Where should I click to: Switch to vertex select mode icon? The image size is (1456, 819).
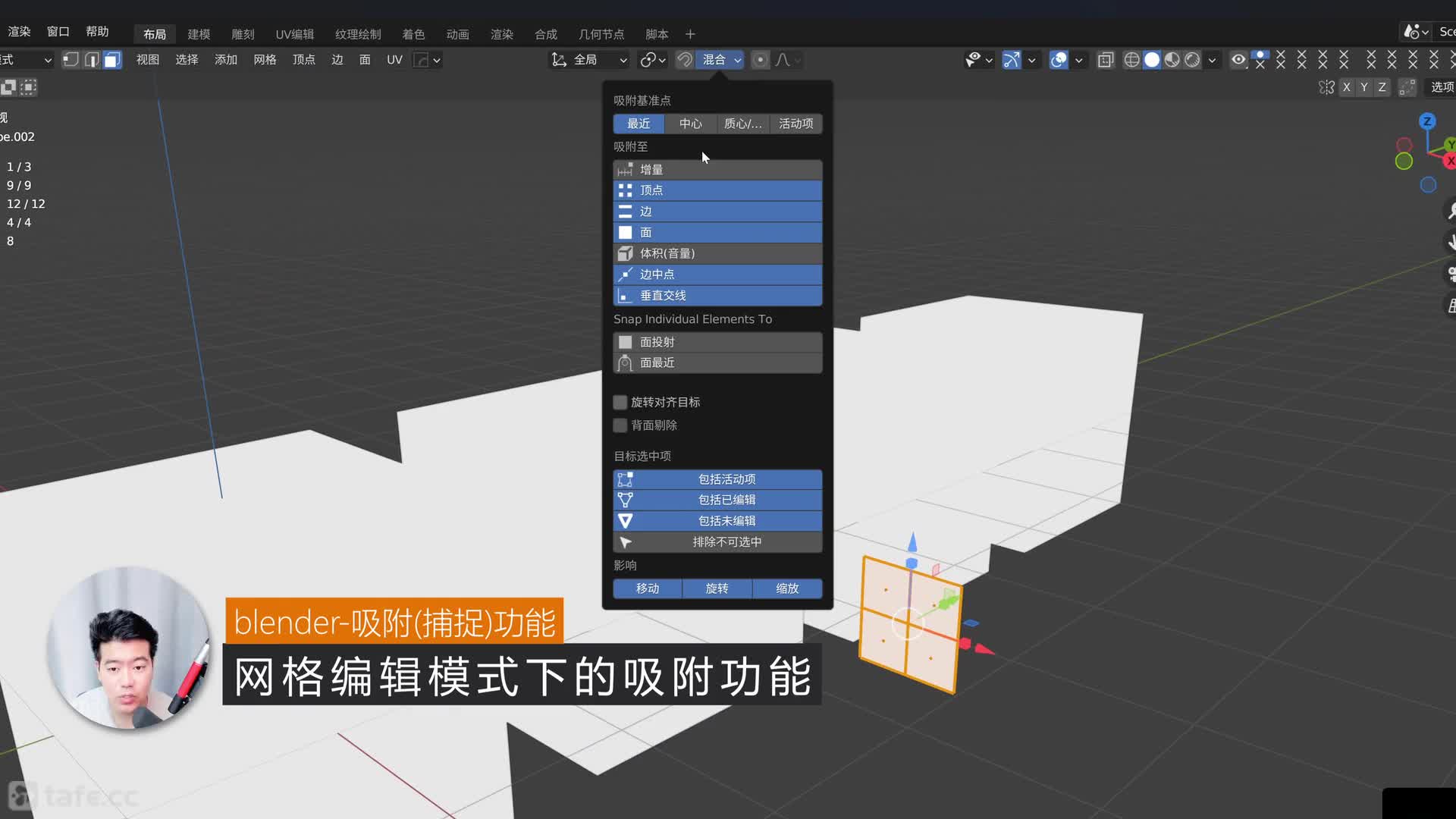pyautogui.click(x=71, y=60)
